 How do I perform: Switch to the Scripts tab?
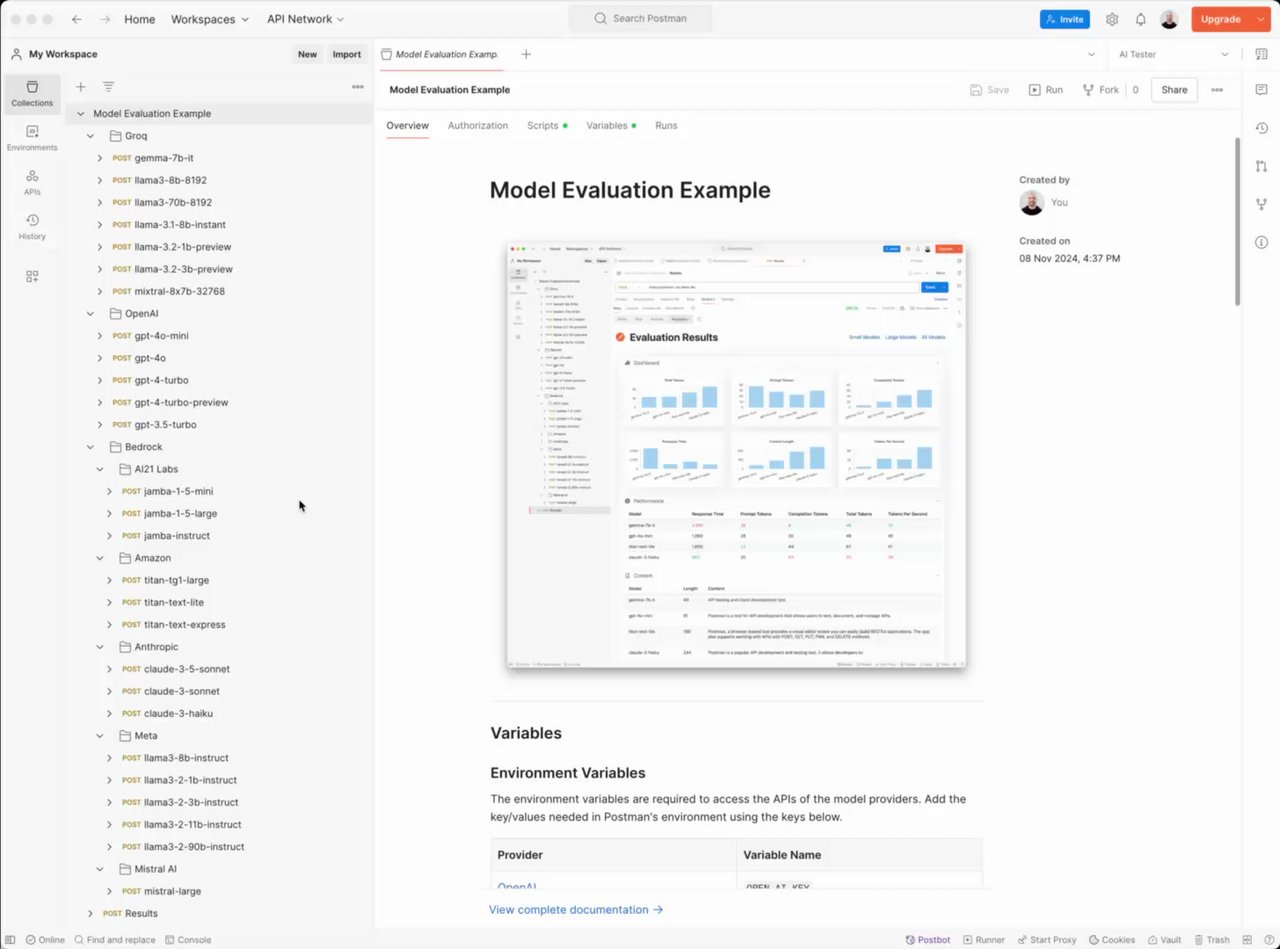coord(543,126)
